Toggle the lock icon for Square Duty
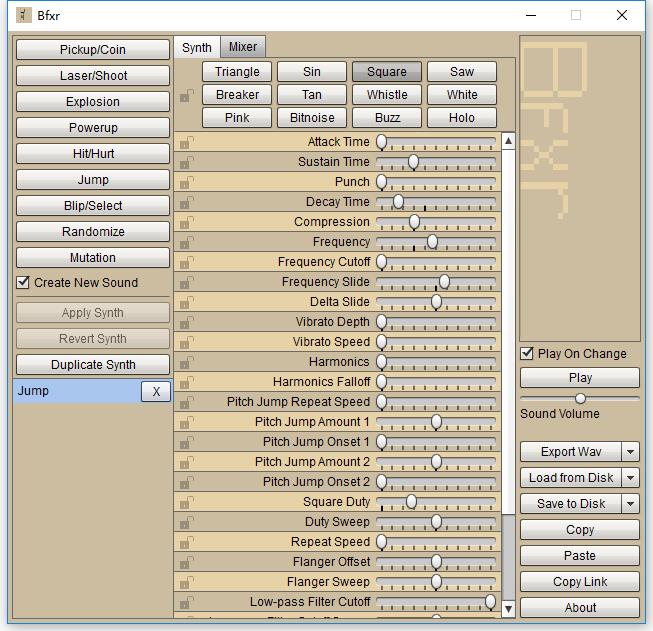This screenshot has width=653, height=631. [x=187, y=502]
